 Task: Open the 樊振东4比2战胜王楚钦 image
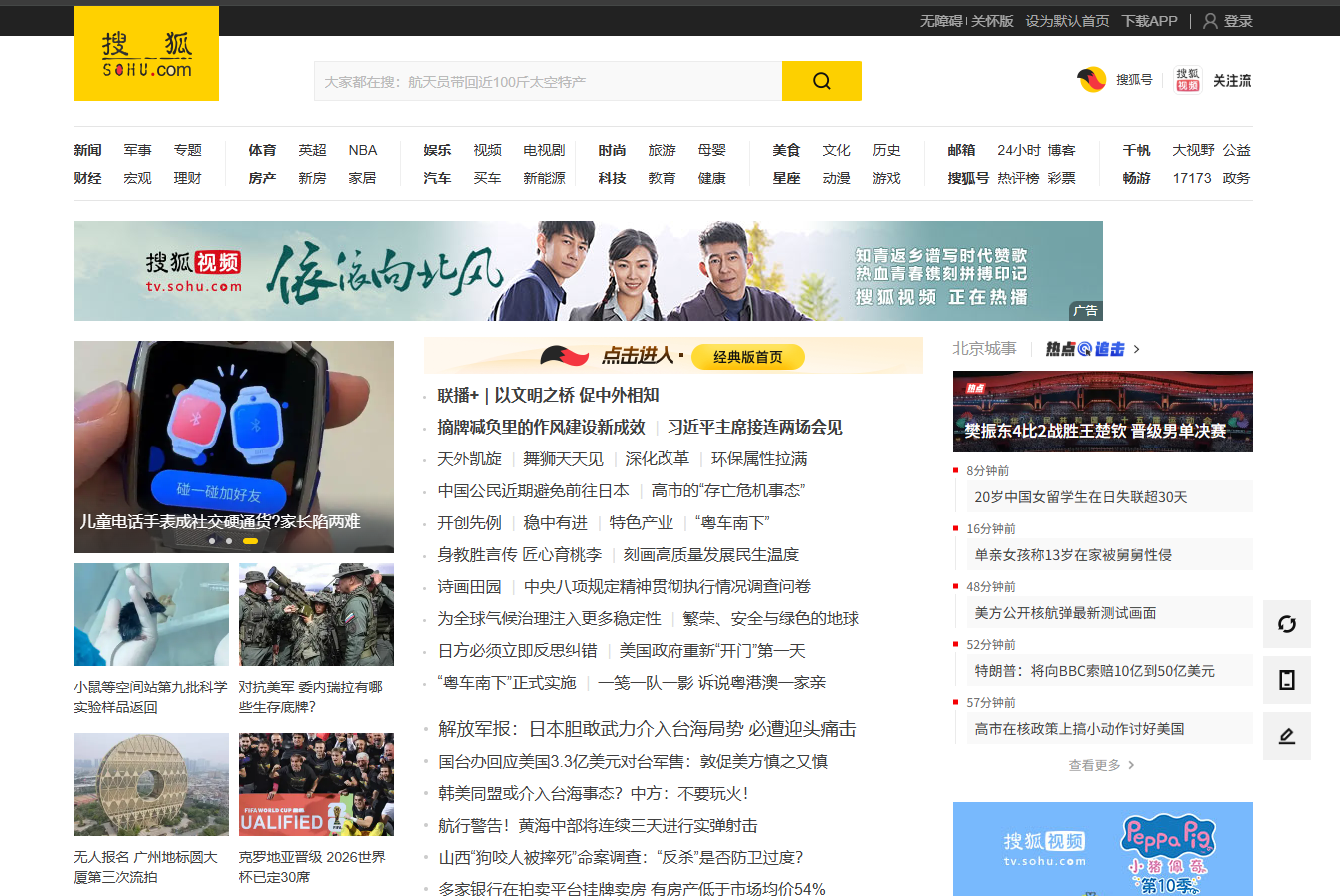click(x=1103, y=412)
